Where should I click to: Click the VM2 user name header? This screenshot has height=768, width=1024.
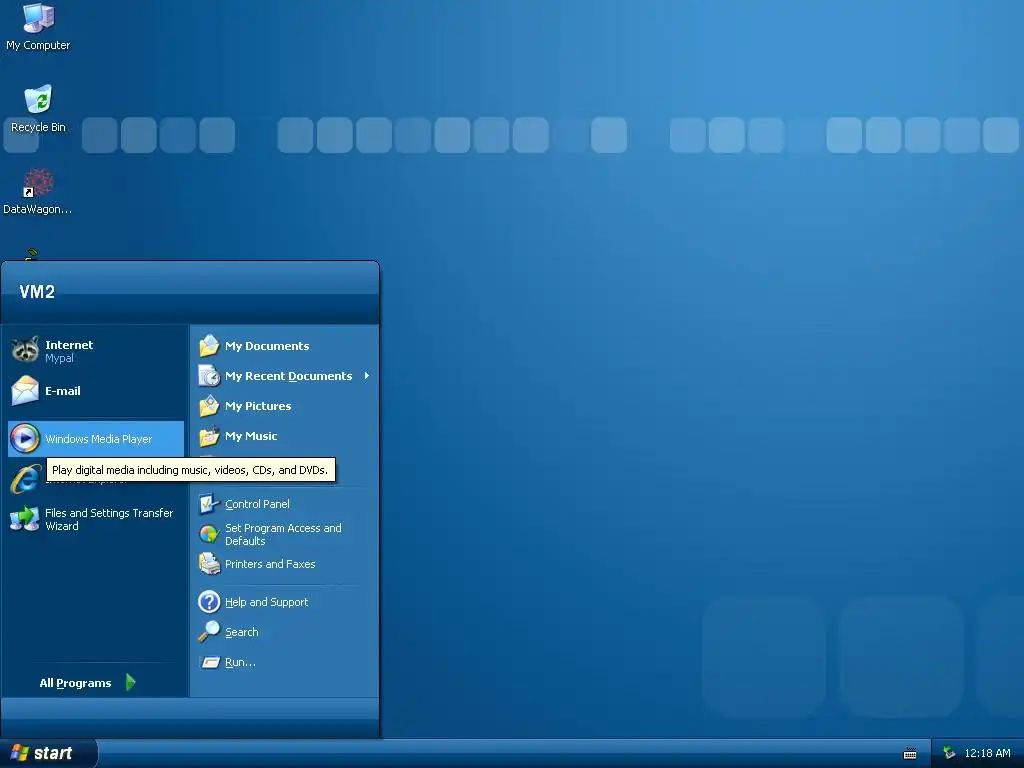pyautogui.click(x=37, y=291)
